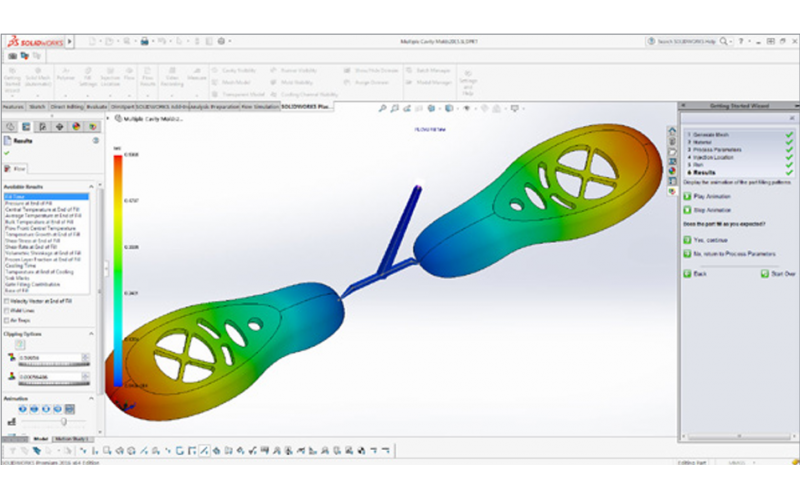The height and width of the screenshot is (500, 800).
Task: Toggle Transparent Model
Action: (238, 94)
